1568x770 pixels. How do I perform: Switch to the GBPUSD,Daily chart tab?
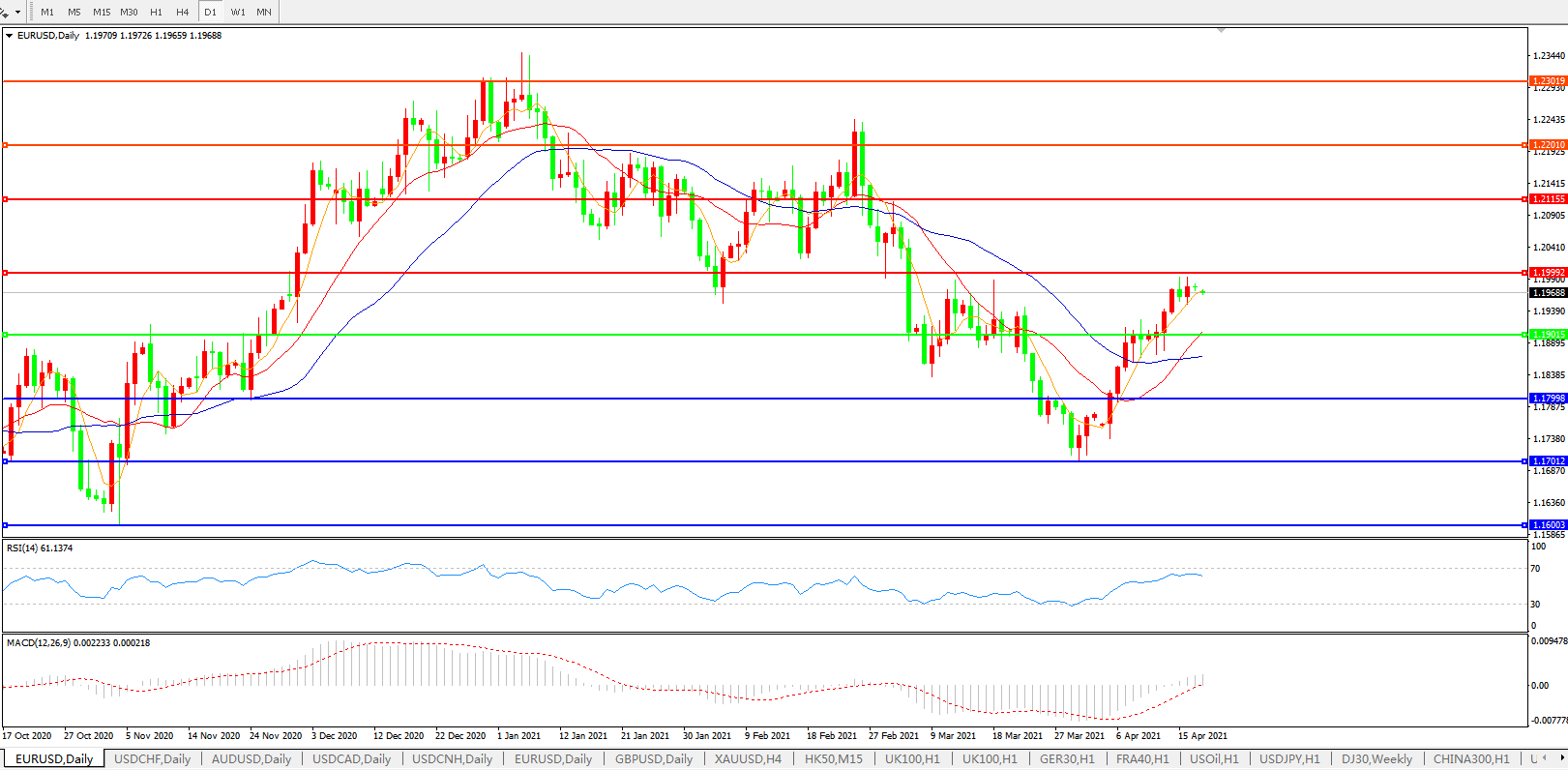(653, 758)
